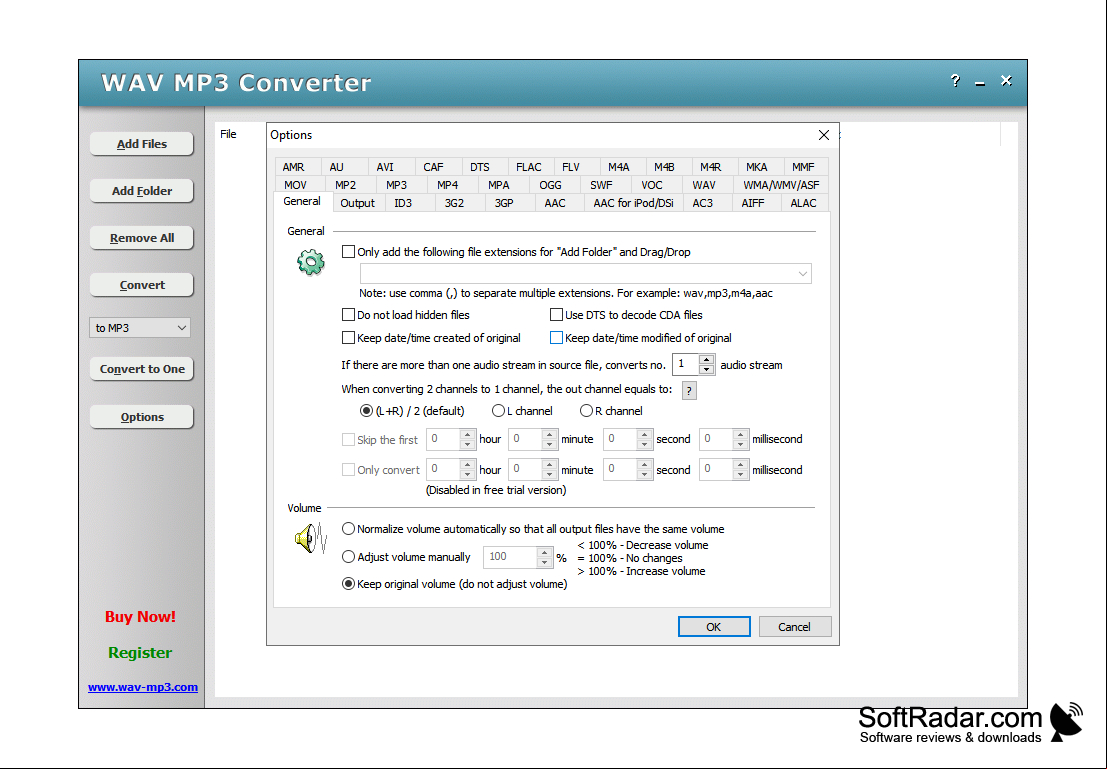Screen dimensions: 1107x769
Task: Click the manual volume percentage field
Action: pyautogui.click(x=510, y=557)
